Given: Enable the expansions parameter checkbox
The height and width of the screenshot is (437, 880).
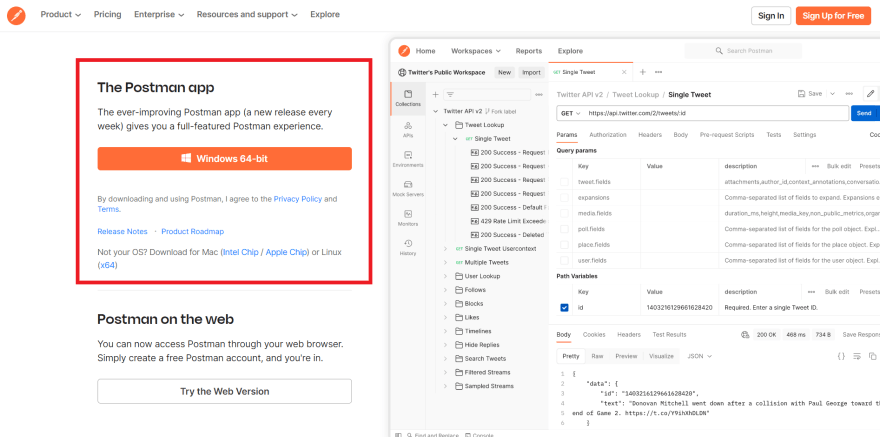Looking at the screenshot, I should 565,198.
